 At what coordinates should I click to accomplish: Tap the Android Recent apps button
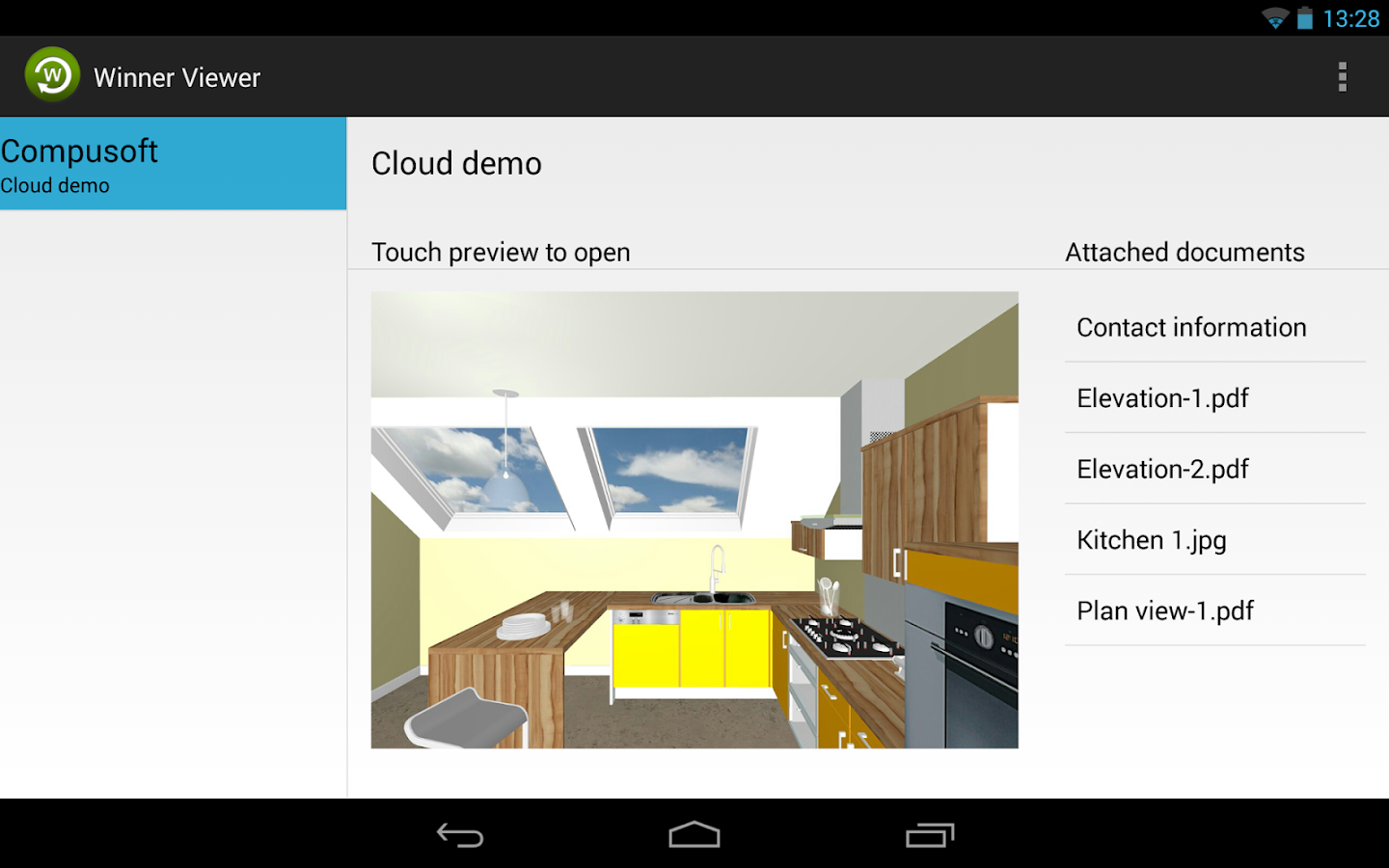click(x=930, y=835)
